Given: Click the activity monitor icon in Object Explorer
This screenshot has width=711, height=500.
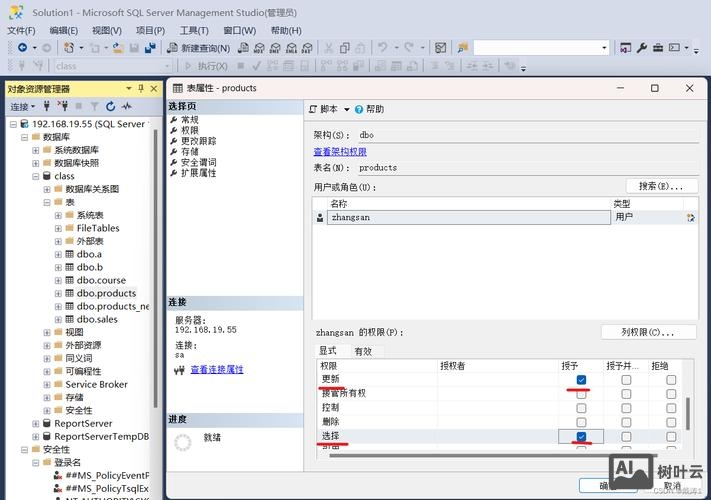Looking at the screenshot, I should click(127, 106).
